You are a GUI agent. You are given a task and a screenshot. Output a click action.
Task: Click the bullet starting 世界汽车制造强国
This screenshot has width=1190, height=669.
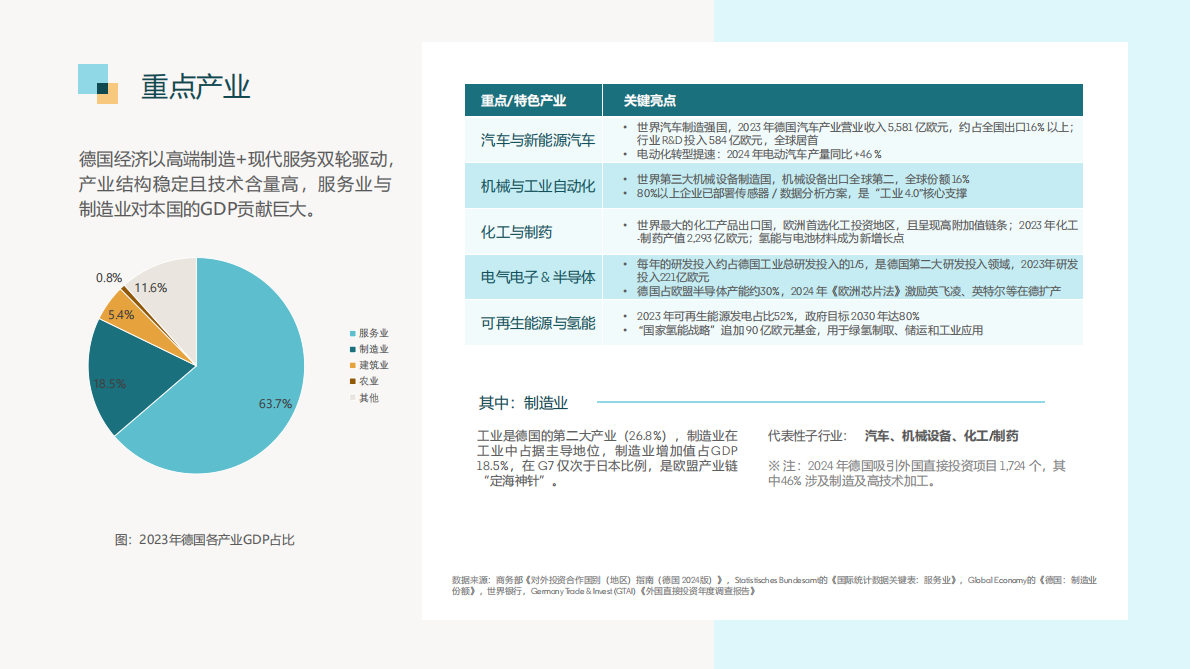pos(855,133)
